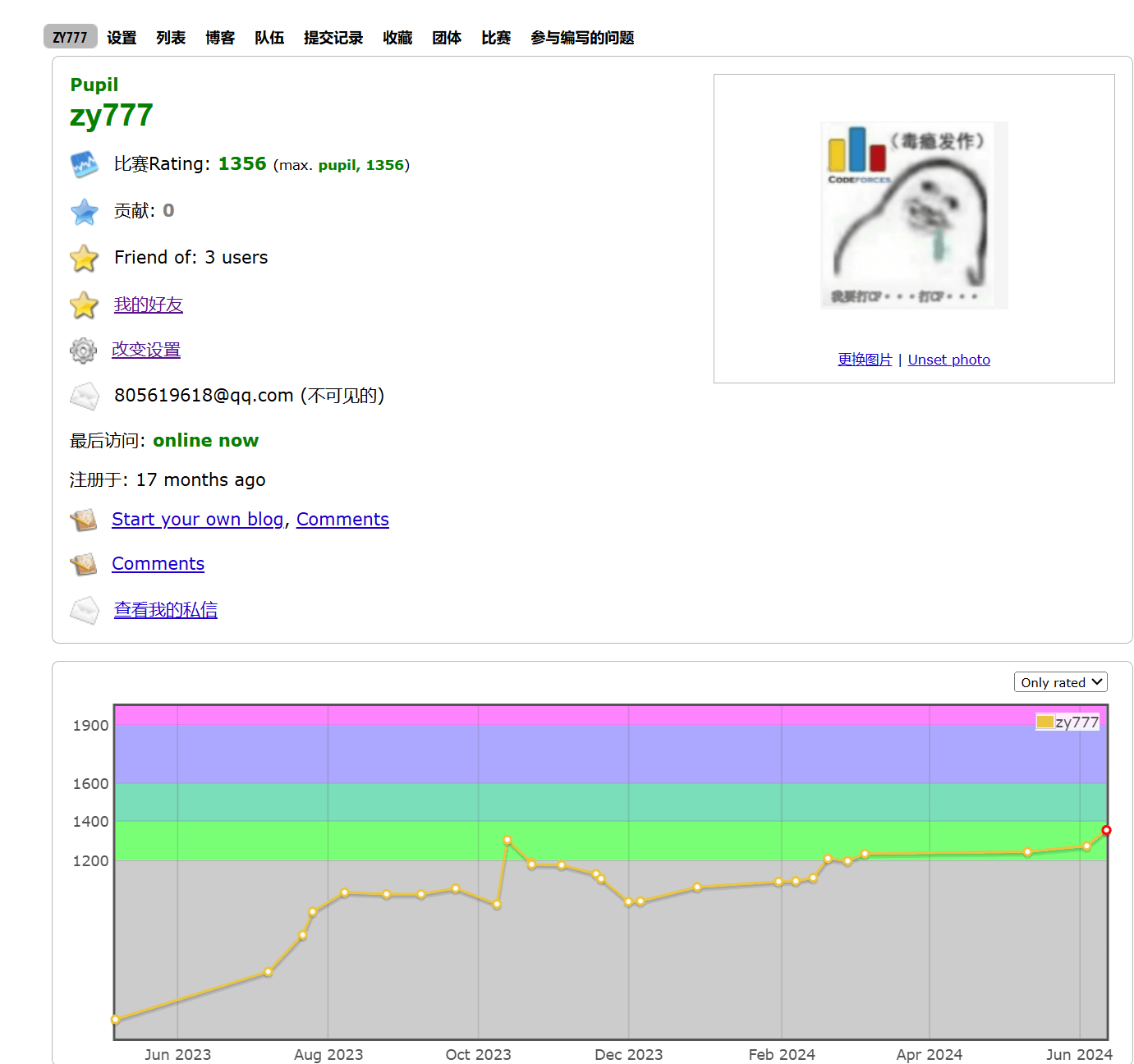This screenshot has width=1134, height=1064.
Task: Click the first rating point at the chart's start
Action: tap(115, 1020)
